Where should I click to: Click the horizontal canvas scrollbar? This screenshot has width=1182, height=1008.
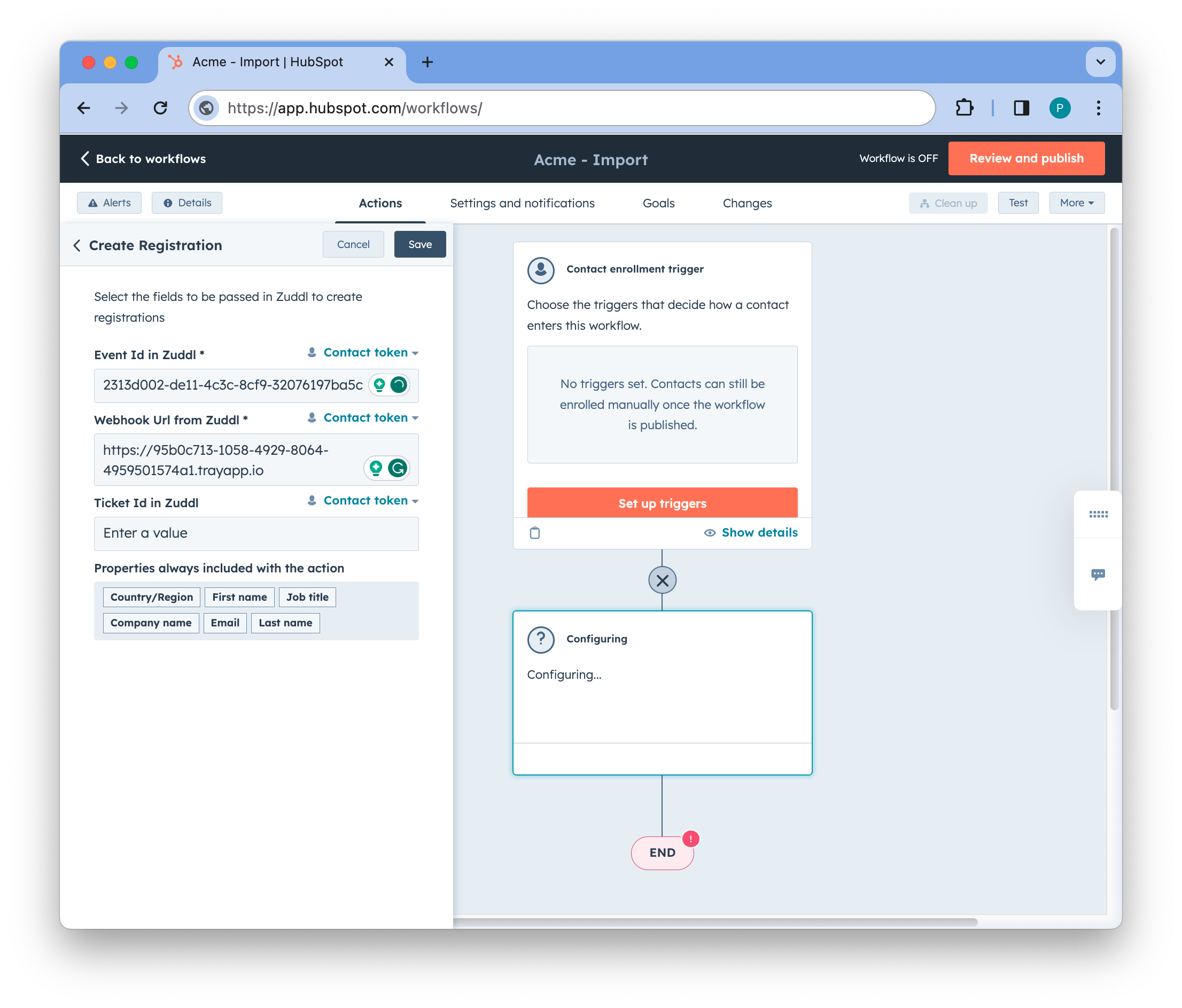click(x=716, y=922)
